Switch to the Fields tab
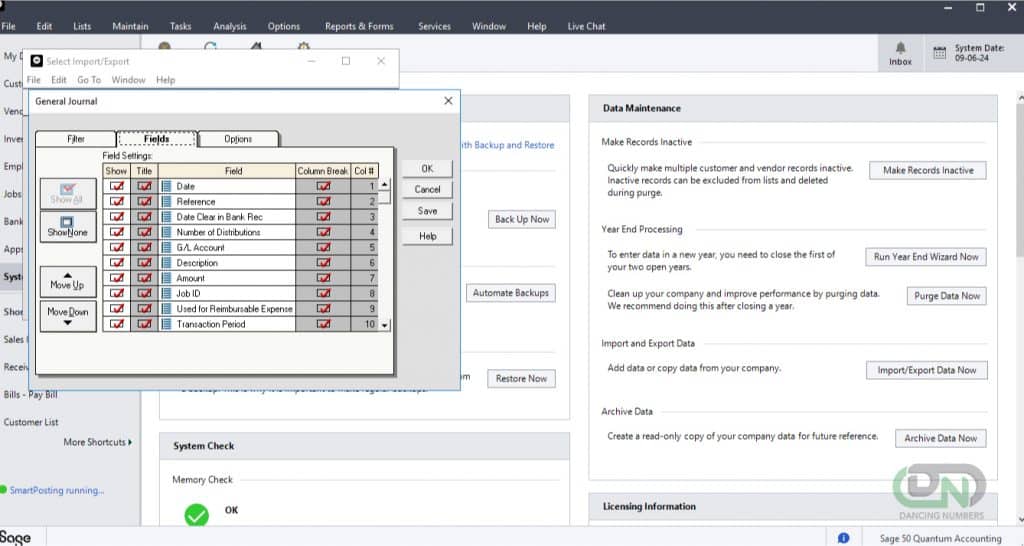1024x546 pixels. pos(157,138)
